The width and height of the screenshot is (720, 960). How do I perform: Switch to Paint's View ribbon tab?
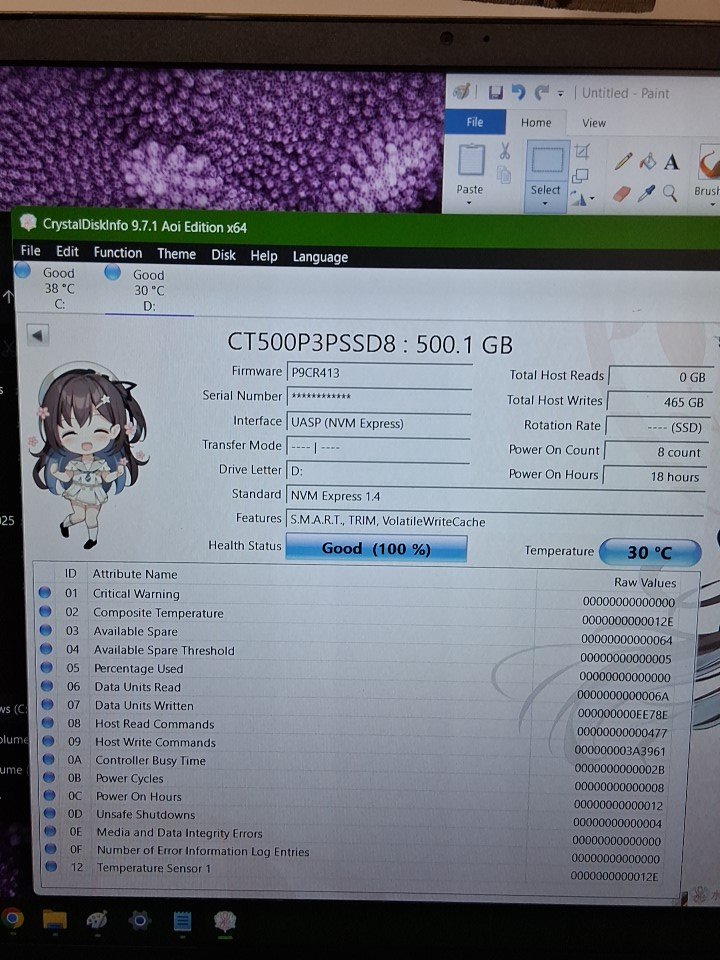pos(593,123)
